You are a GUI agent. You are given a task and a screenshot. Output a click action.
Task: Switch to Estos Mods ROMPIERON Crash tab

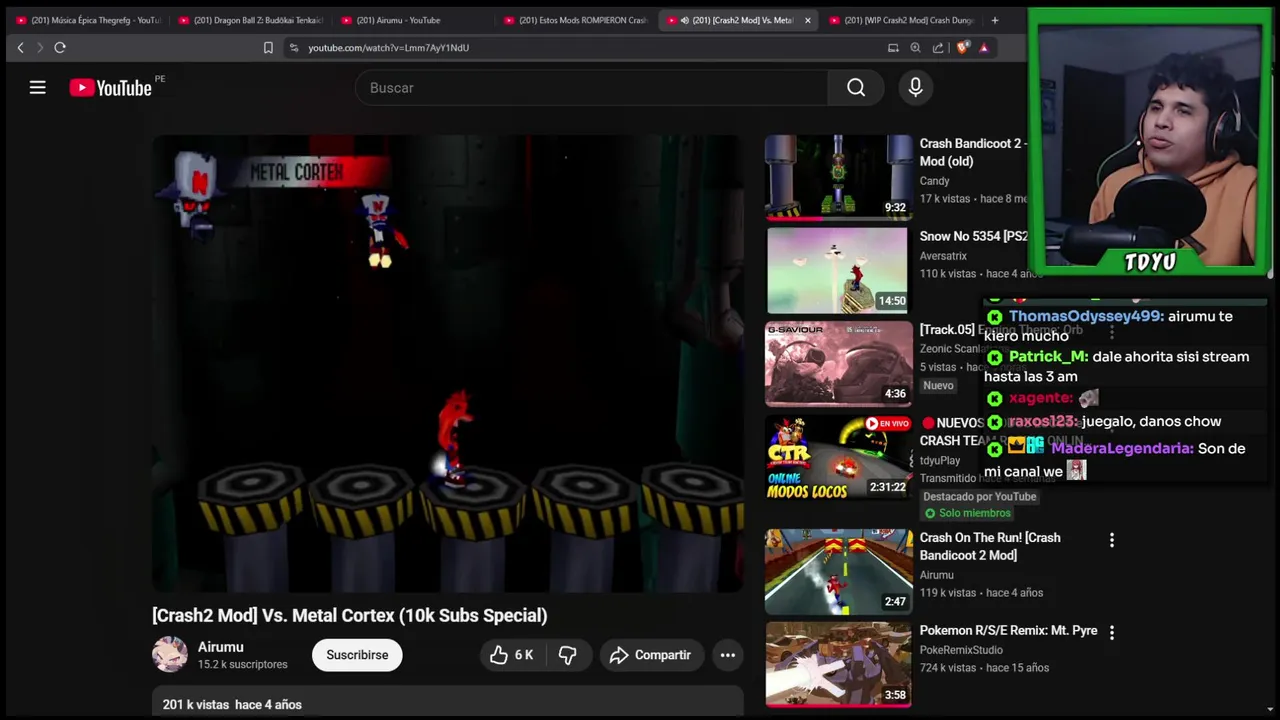(575, 20)
